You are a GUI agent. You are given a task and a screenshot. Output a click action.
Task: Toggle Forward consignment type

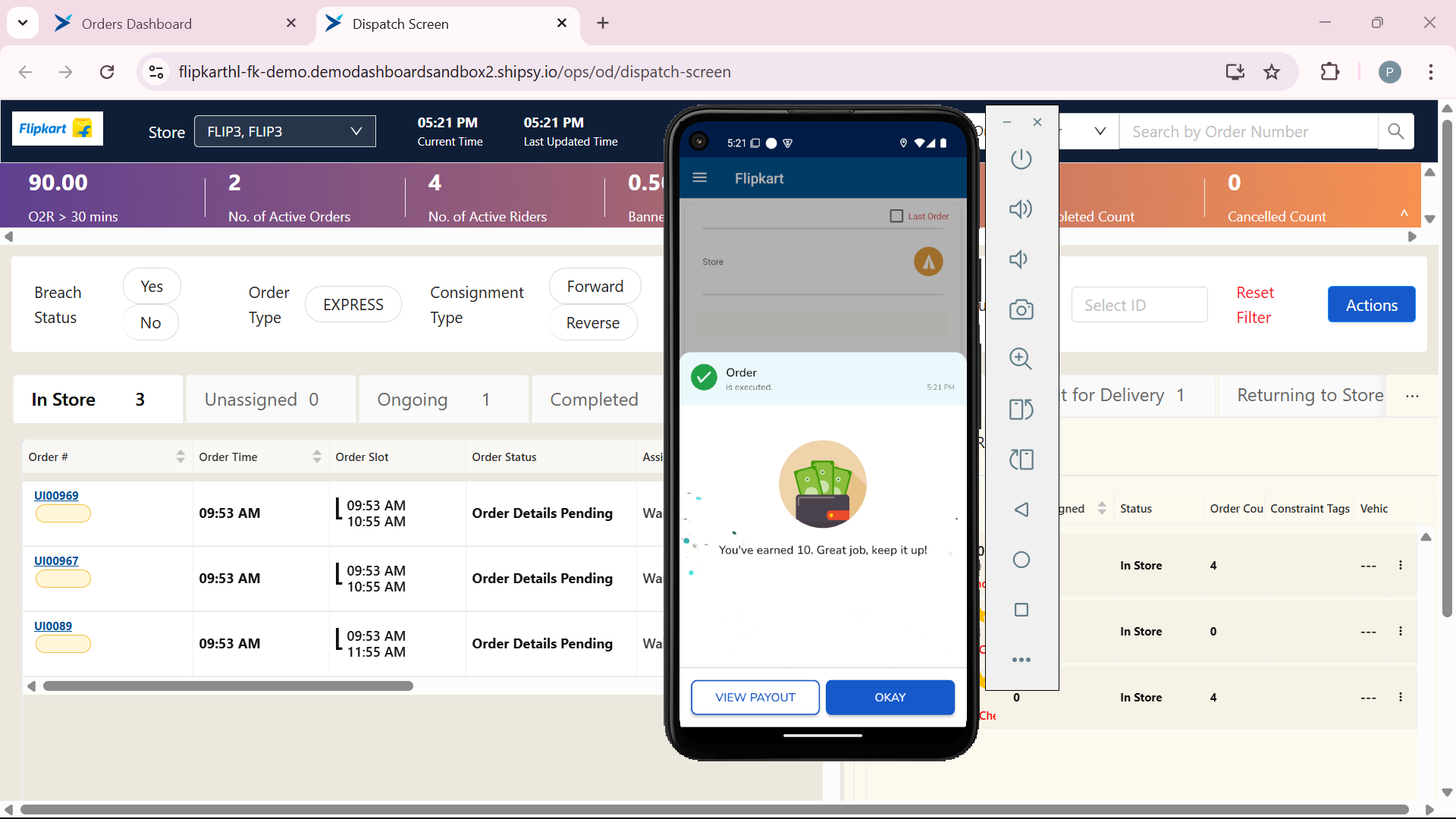pos(595,286)
